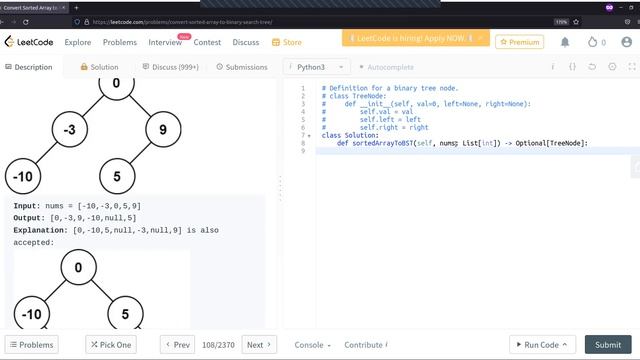
Task: Click tree node 9 in diagram
Action: [163, 129]
